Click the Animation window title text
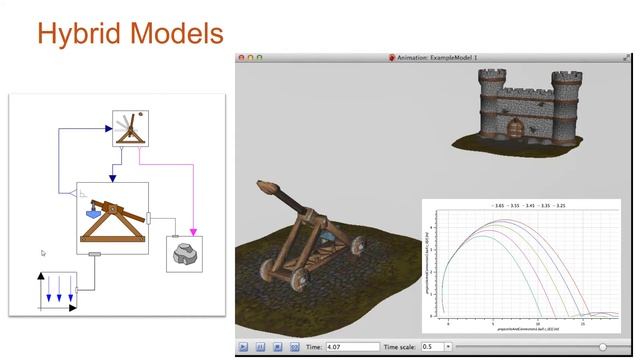640x360 pixels. point(437,58)
